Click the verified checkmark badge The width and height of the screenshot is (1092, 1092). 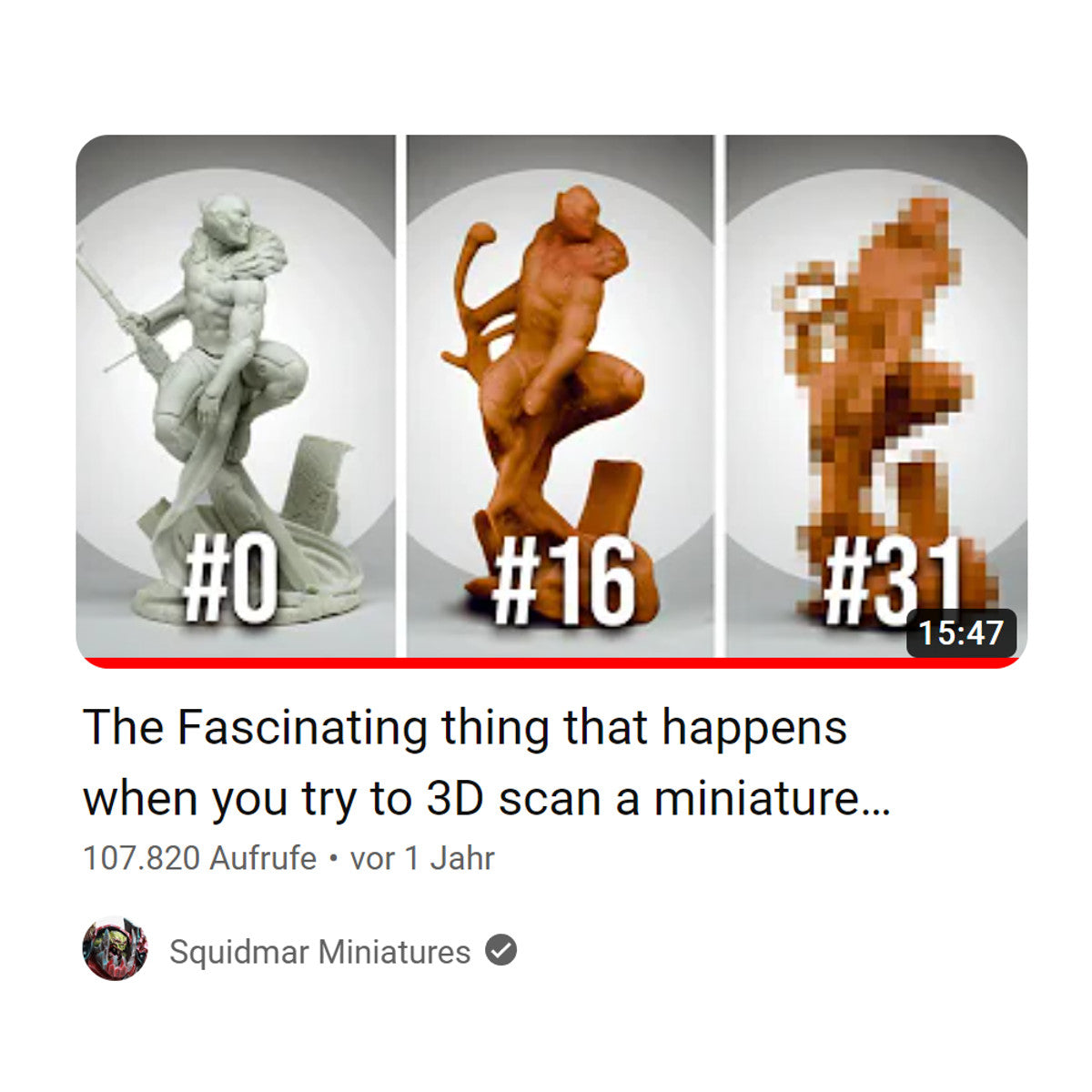point(500,951)
